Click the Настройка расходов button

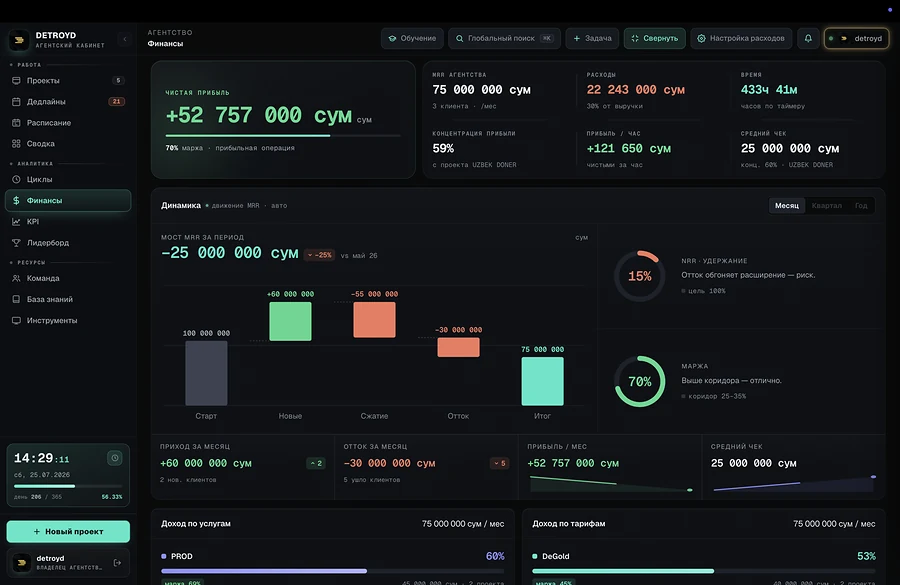(741, 38)
